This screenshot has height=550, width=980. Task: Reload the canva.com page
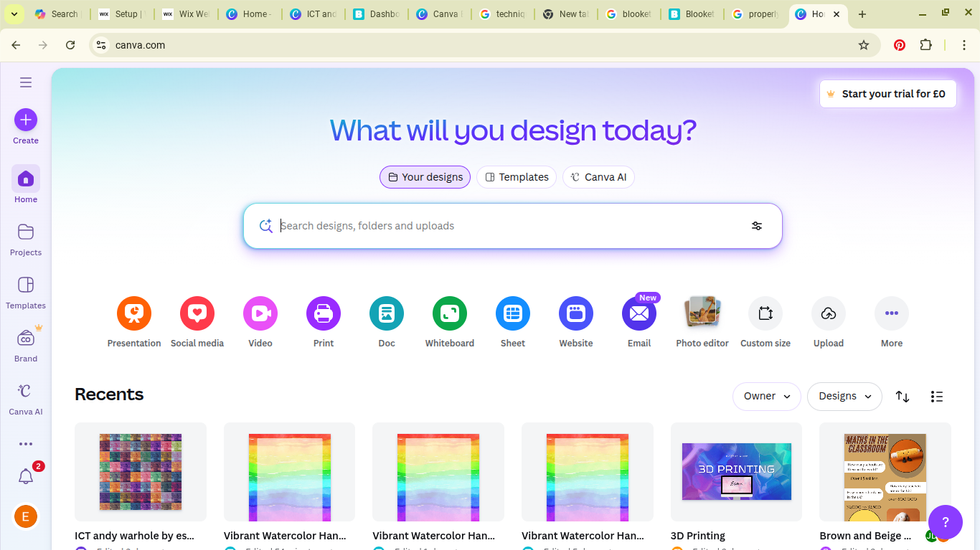pyautogui.click(x=70, y=45)
